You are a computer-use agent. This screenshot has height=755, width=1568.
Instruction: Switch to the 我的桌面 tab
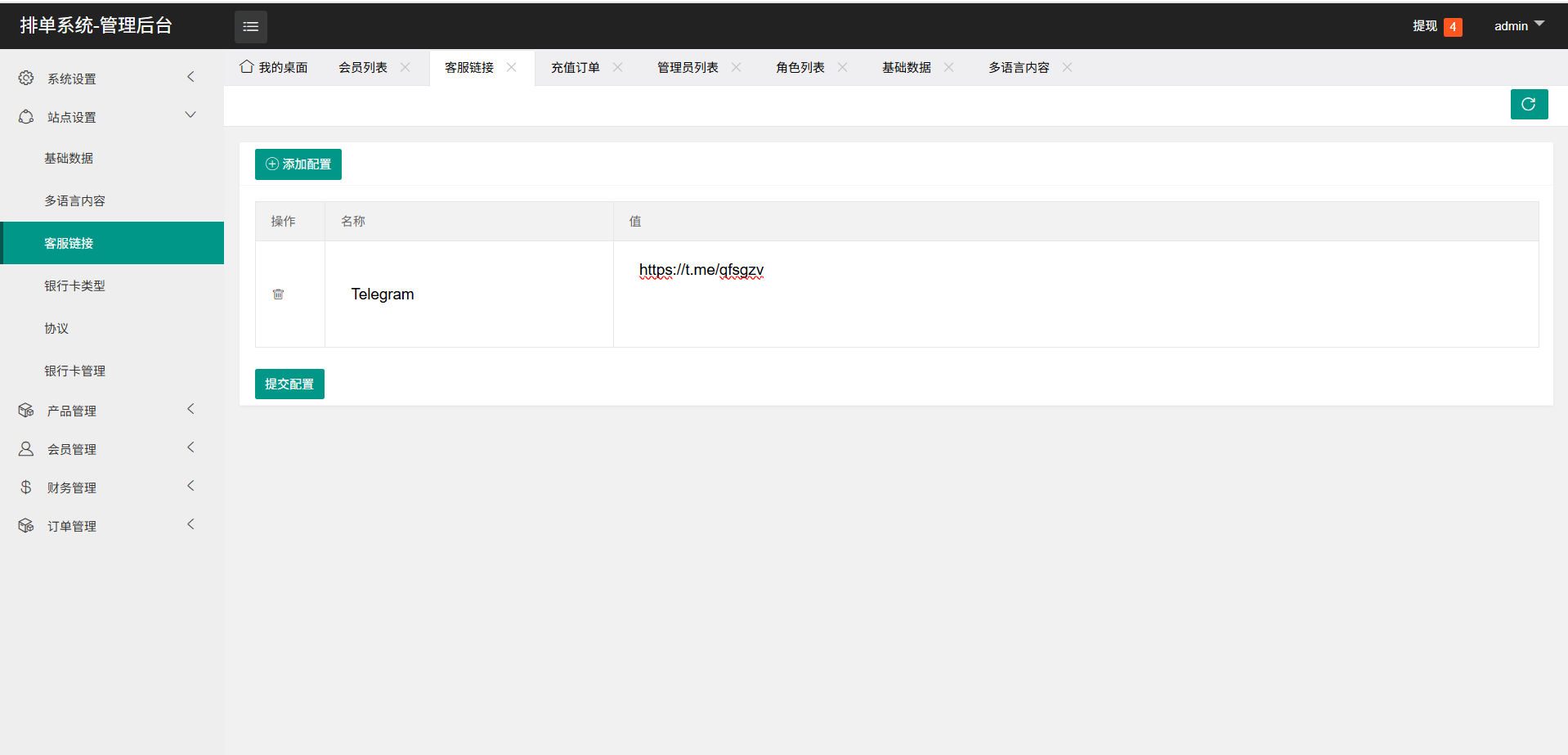273,67
